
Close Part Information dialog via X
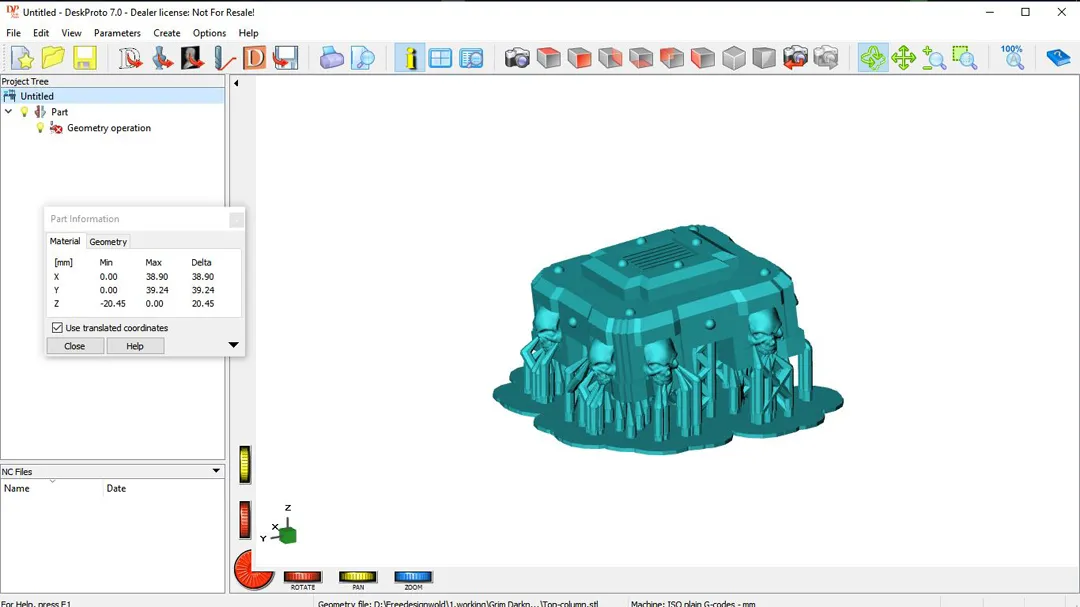click(x=236, y=219)
